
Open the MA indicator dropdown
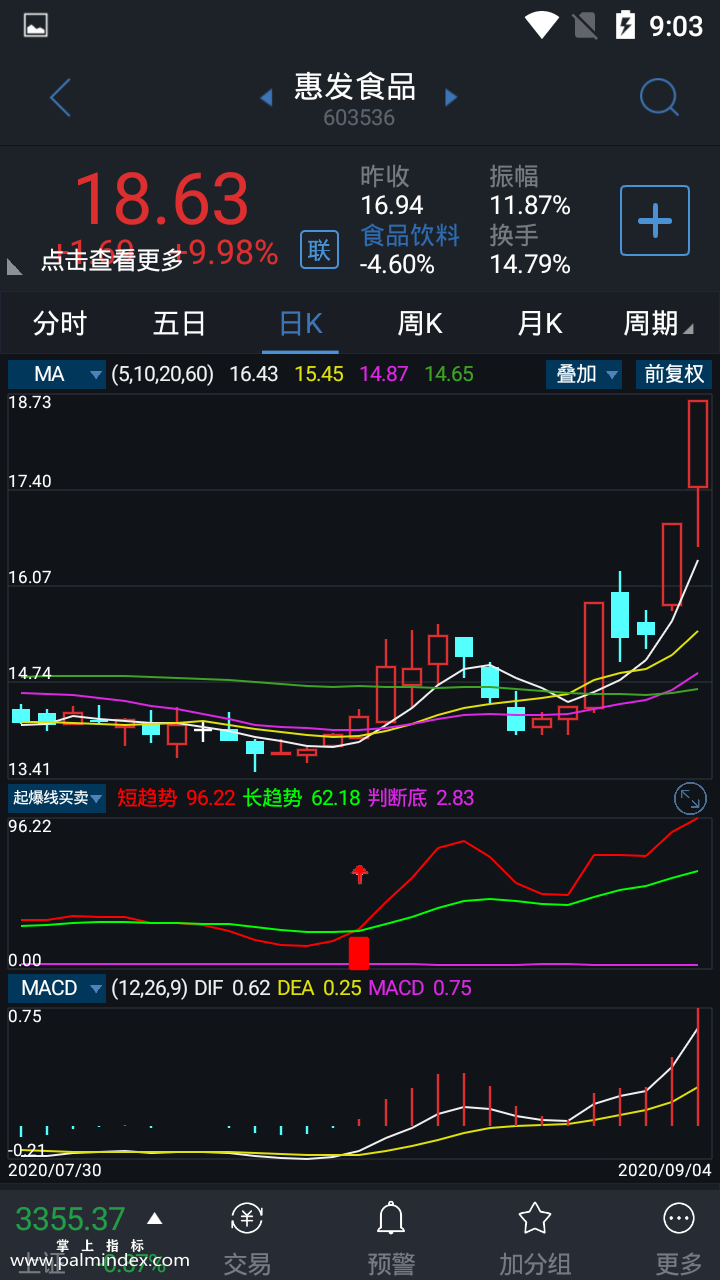(x=57, y=374)
